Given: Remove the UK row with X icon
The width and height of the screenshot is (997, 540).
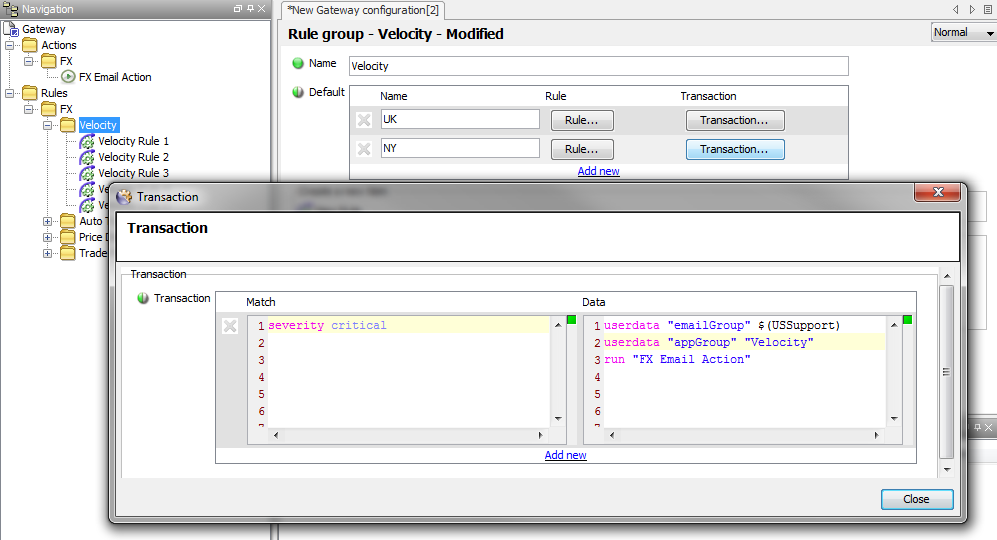Looking at the screenshot, I should (364, 120).
